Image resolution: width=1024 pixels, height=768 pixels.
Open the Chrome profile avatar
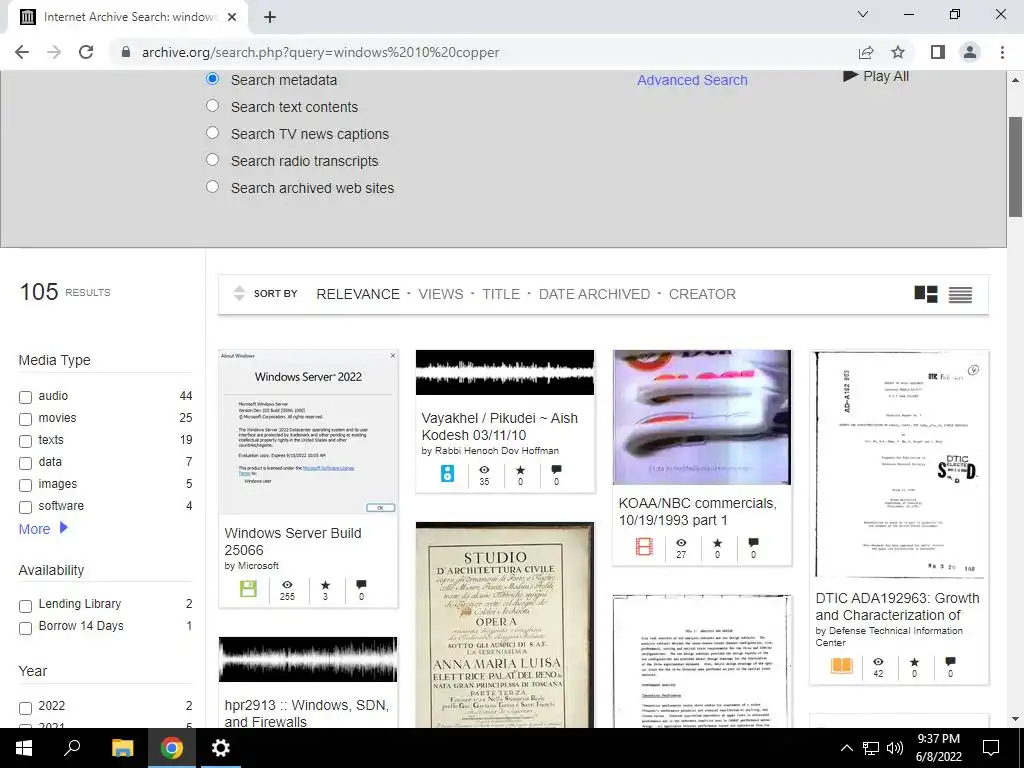[x=970, y=52]
